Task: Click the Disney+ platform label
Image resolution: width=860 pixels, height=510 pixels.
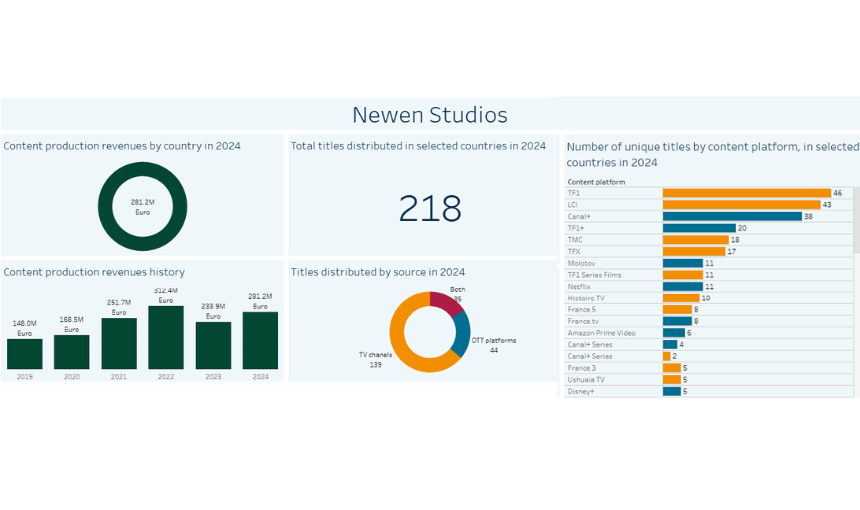Action: point(581,391)
